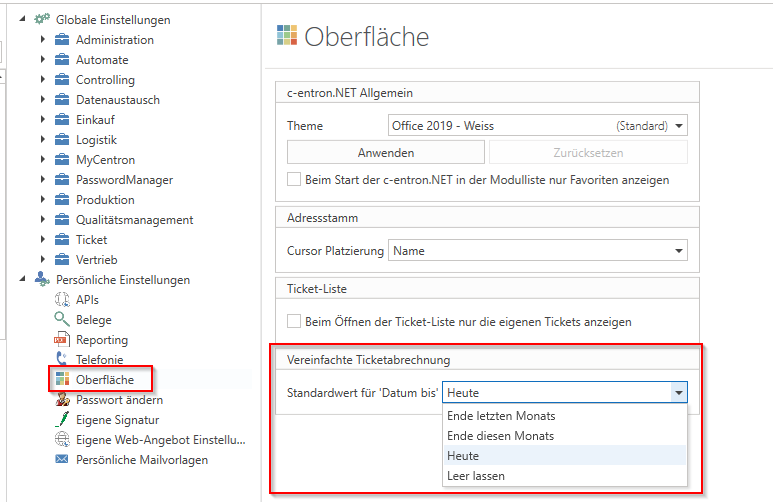Click the APIs globe icon
Screen dimensions: 773x502
click(61, 300)
